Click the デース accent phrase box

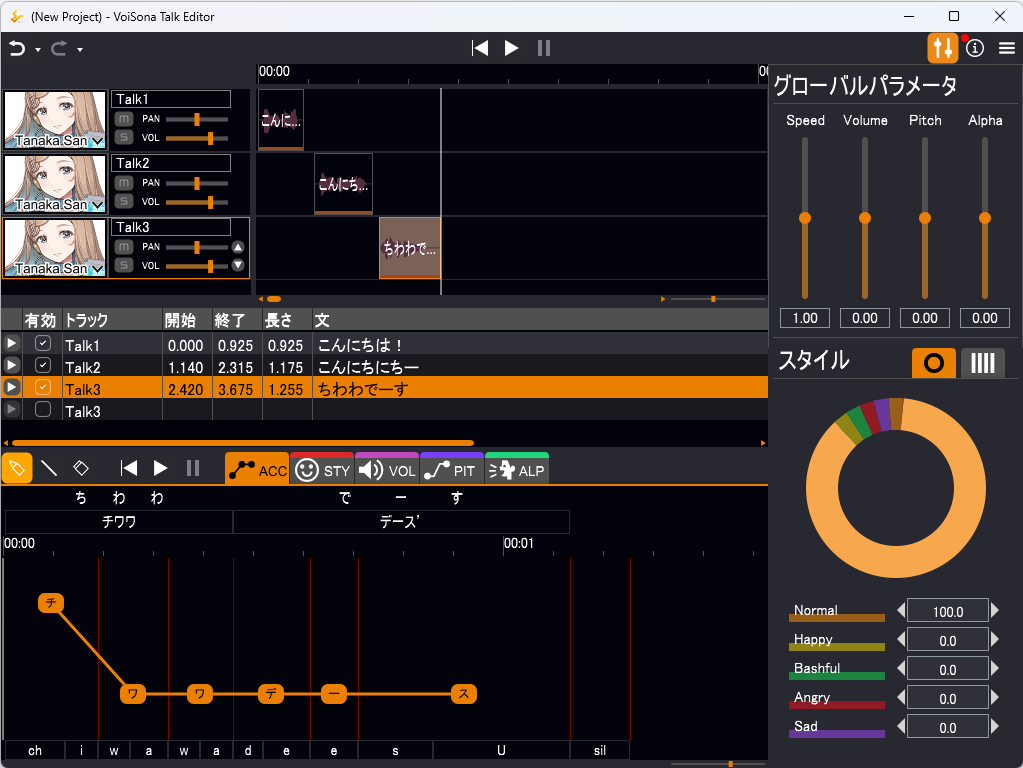point(401,522)
